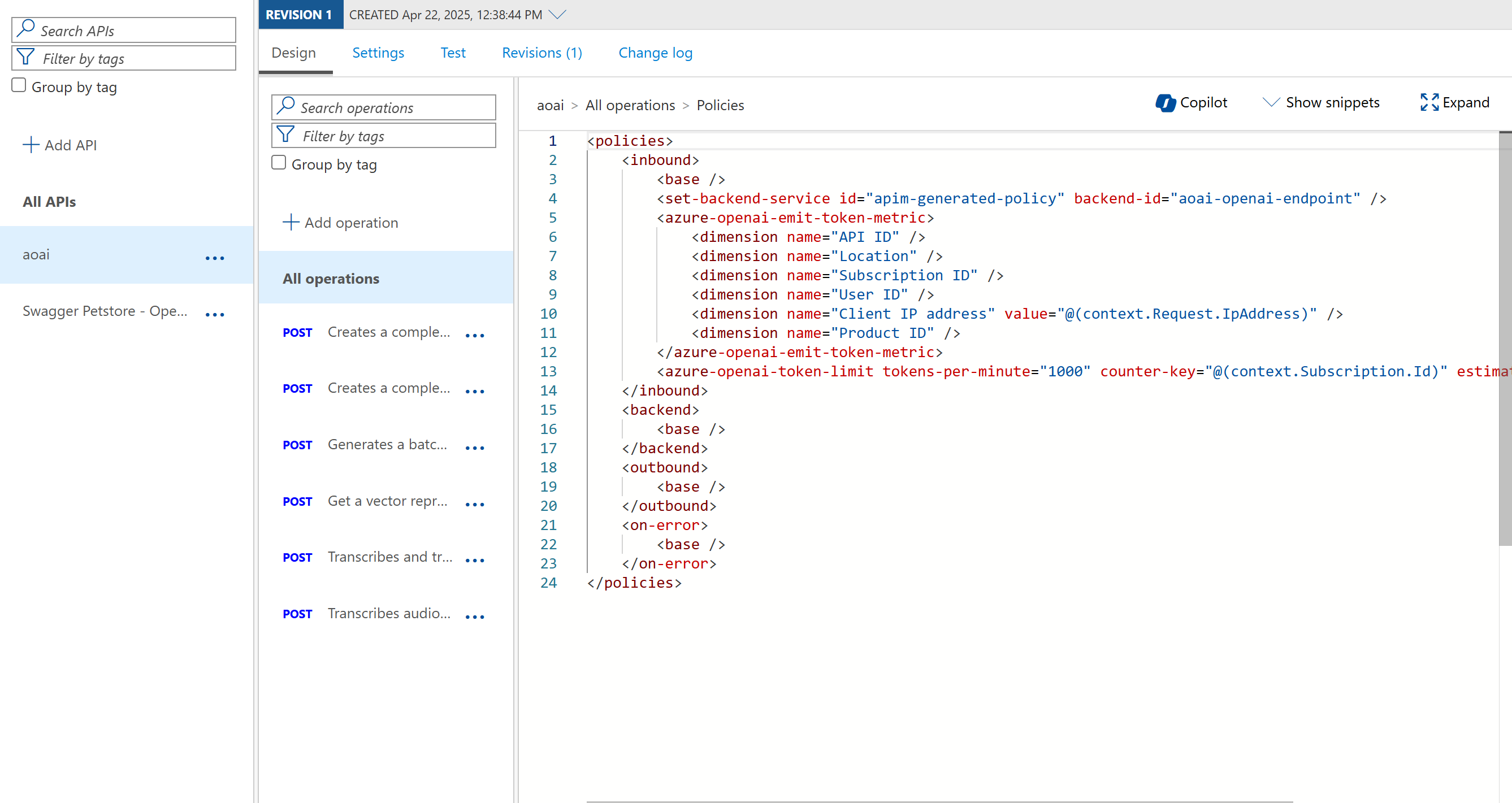Screen dimensions: 1512x803
Task: Enable Group by tag for APIs list
Action: 19,86
